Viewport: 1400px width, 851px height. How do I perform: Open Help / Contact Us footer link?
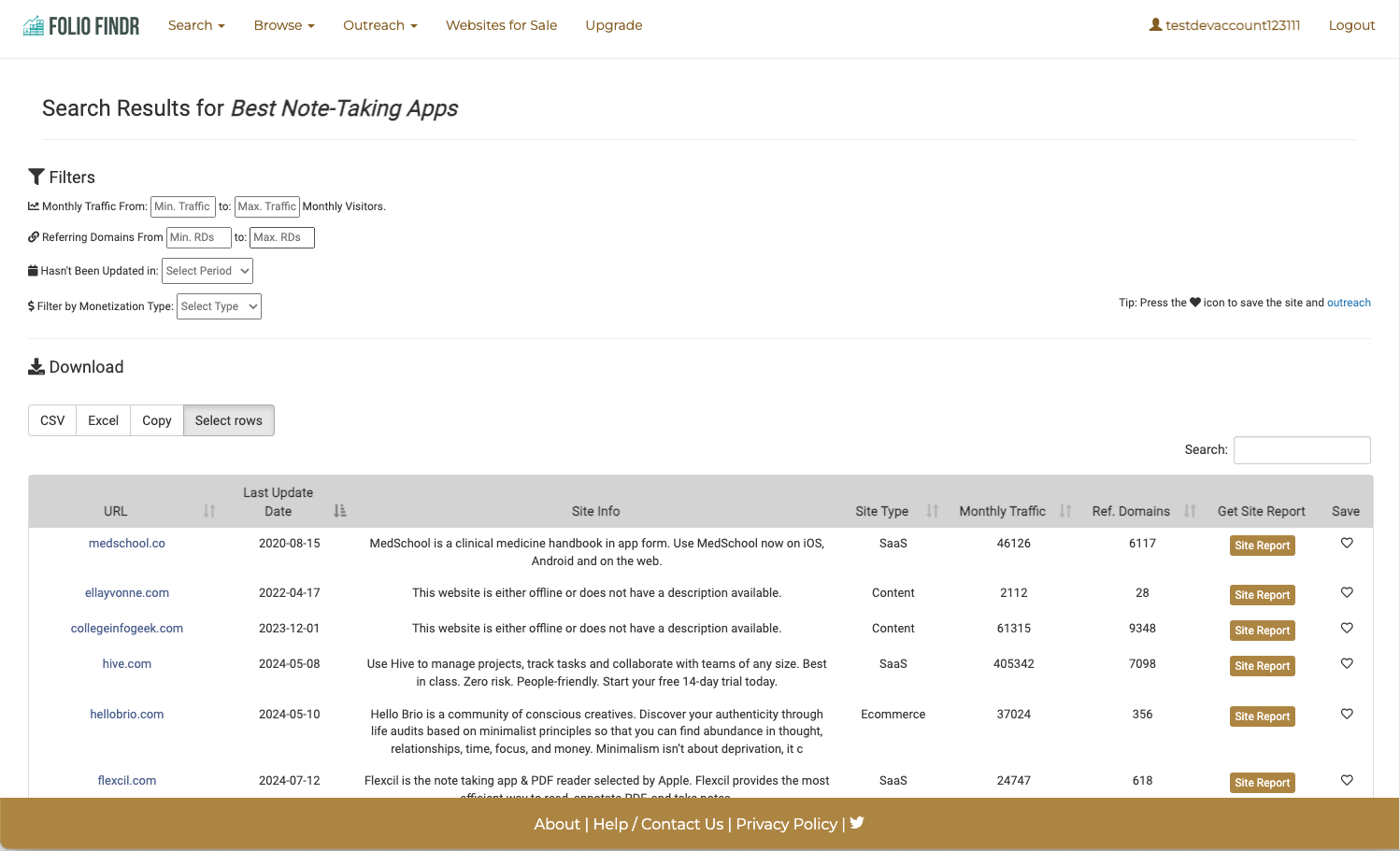[658, 824]
